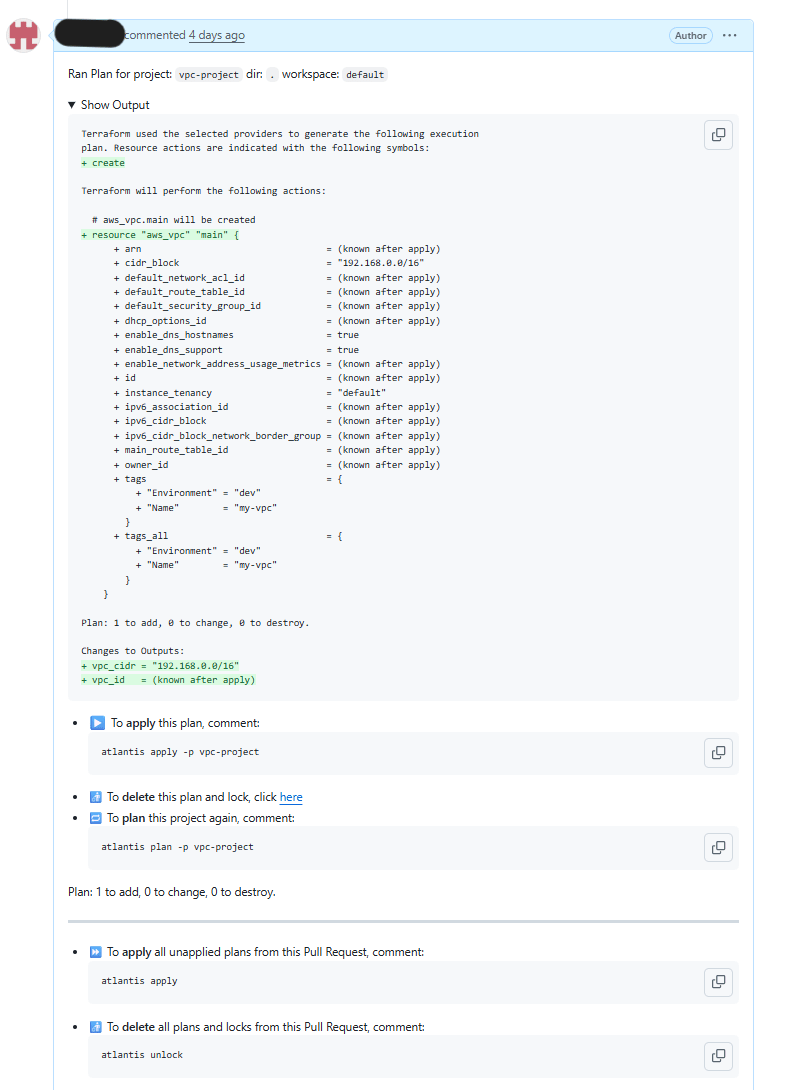Open the '4 days ago' timestamp link
The height and width of the screenshot is (1090, 802).
pos(216,35)
